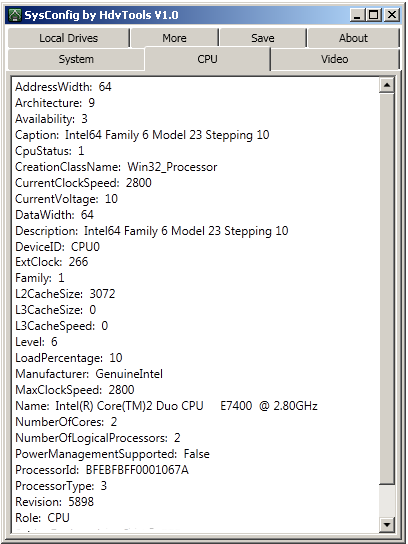The image size is (408, 544).
Task: Click the MaxClockSpeed: 2800 line
Action: tap(75, 390)
